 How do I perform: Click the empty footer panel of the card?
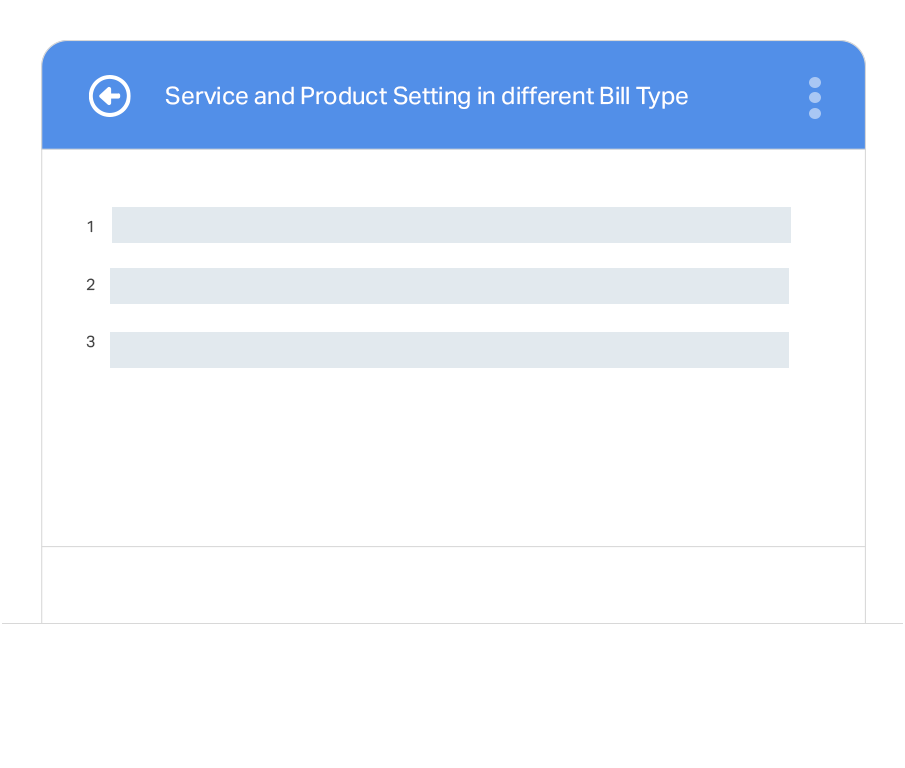point(453,585)
